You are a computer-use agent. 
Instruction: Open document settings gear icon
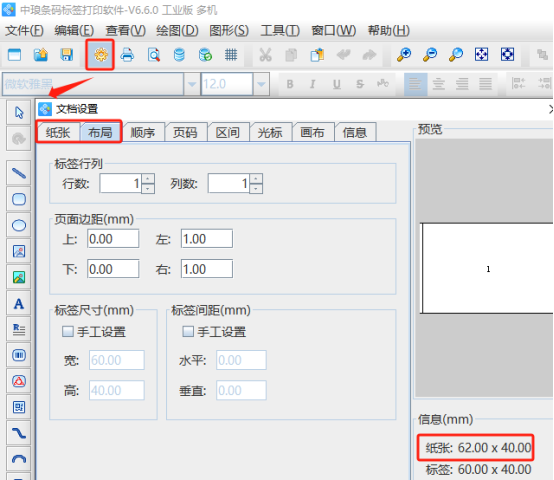tap(100, 55)
